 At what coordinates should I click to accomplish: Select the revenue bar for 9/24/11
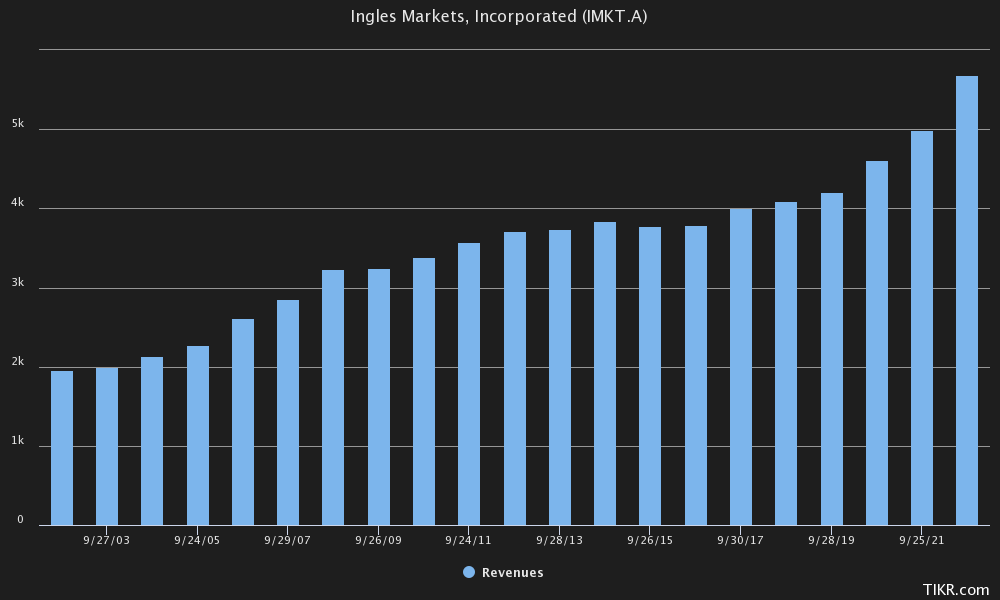pyautogui.click(x=469, y=384)
